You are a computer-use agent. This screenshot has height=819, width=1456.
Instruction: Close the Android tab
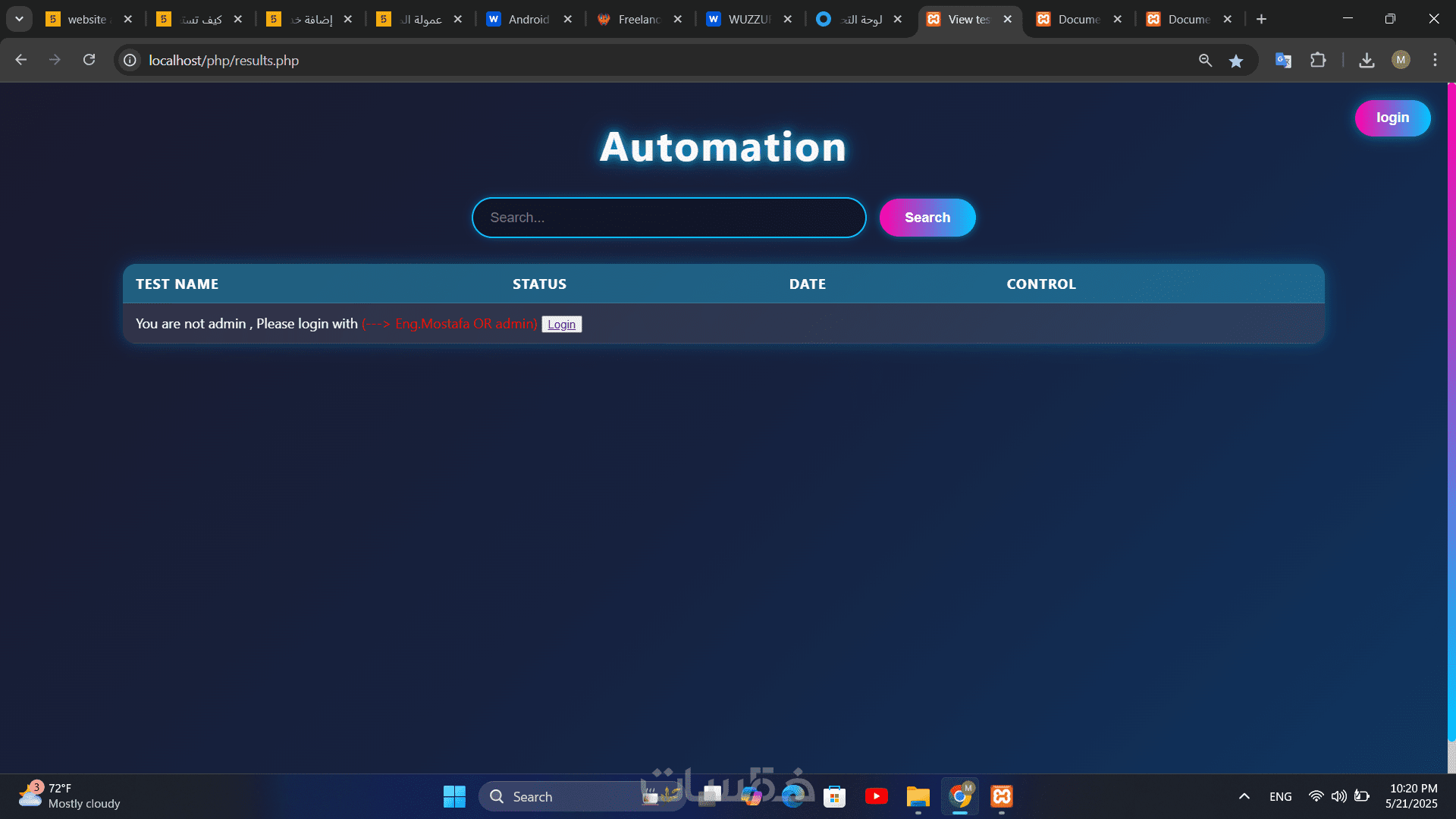567,19
